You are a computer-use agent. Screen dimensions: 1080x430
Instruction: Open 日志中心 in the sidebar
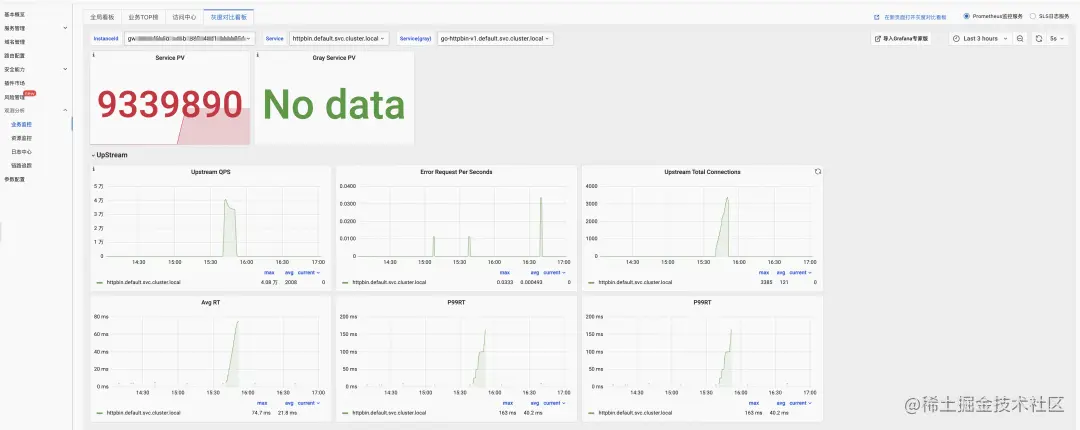pyautogui.click(x=21, y=152)
